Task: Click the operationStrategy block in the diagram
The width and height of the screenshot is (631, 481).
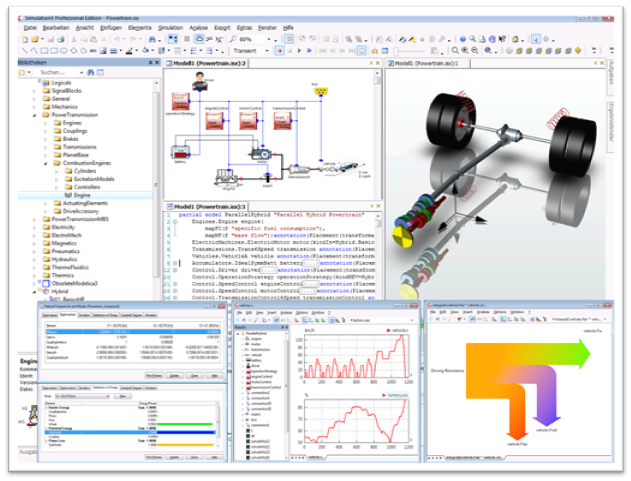Action: pos(182,100)
